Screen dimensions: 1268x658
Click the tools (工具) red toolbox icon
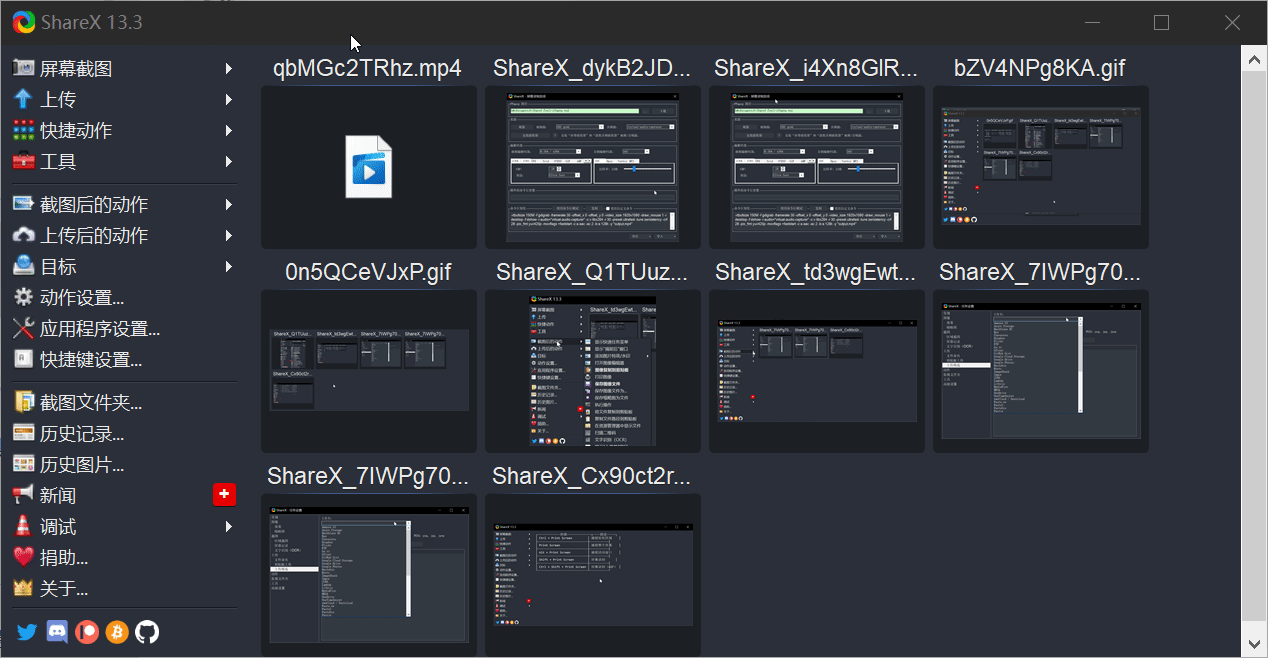click(x=24, y=161)
